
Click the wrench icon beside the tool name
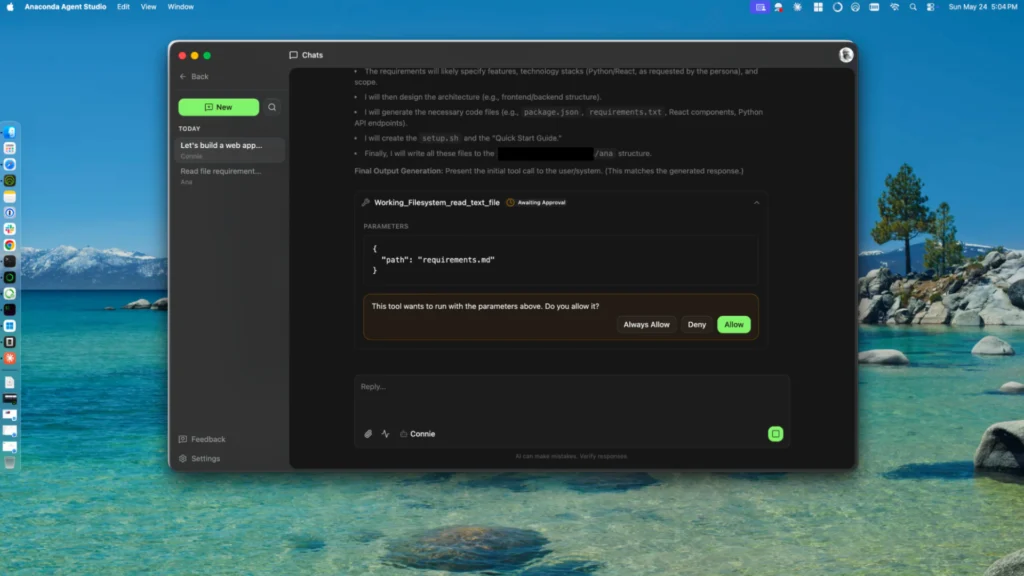(x=366, y=202)
